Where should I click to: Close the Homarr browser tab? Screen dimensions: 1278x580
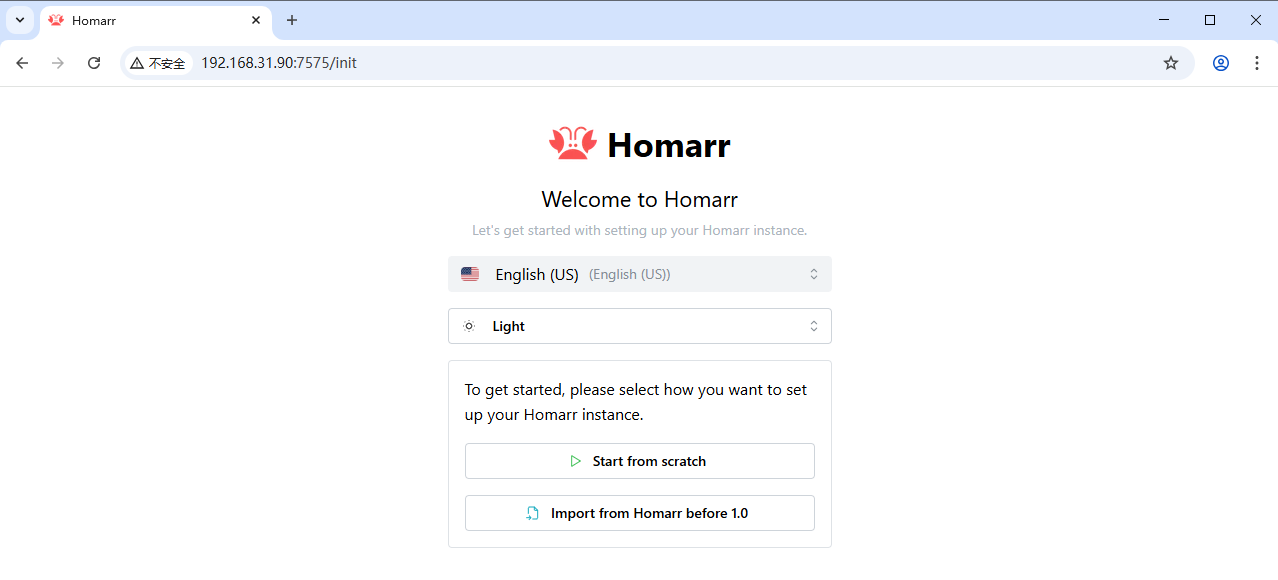point(256,20)
